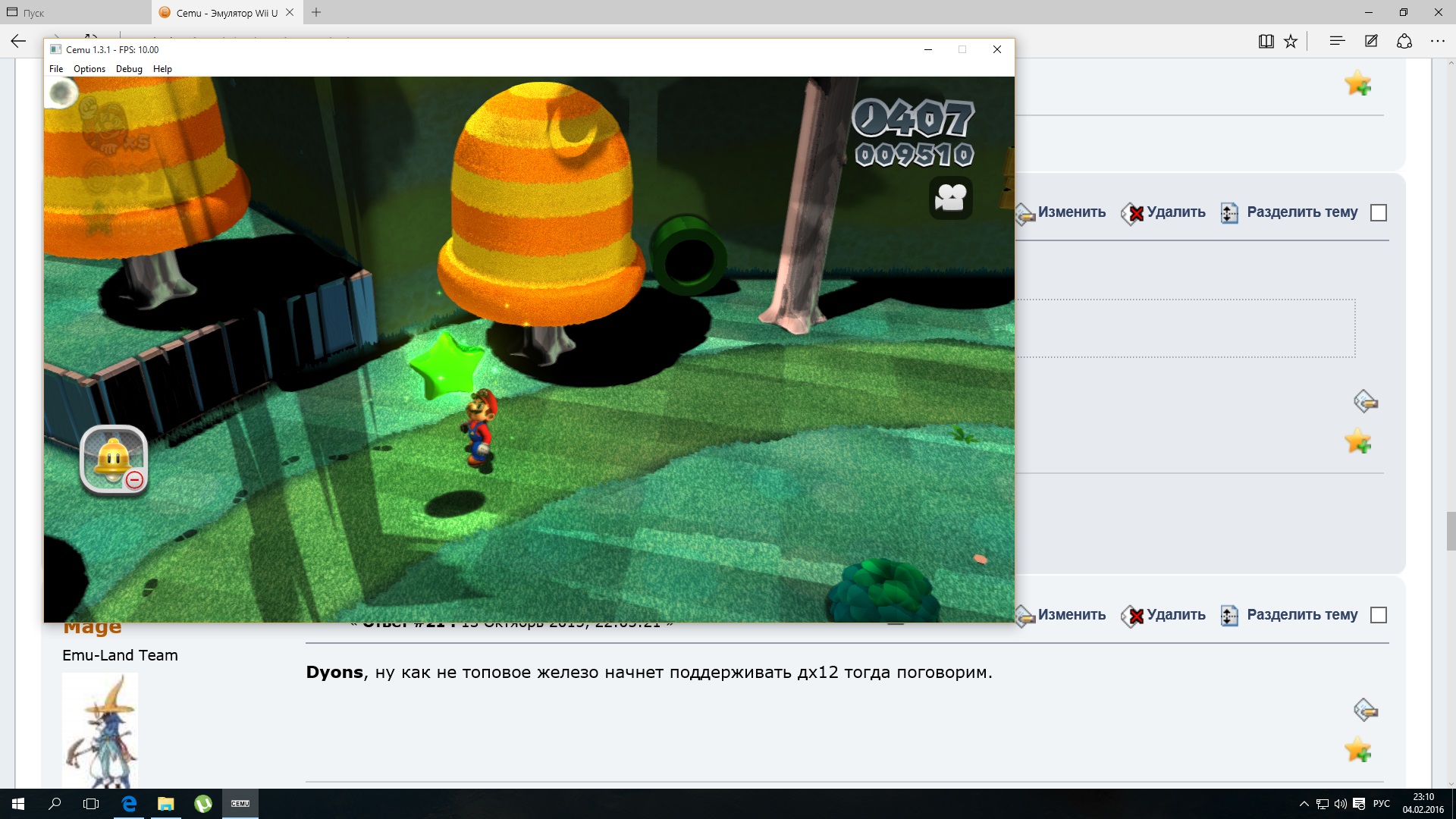The width and height of the screenshot is (1456, 819).
Task: Open the Options menu in Cemu
Action: (89, 68)
